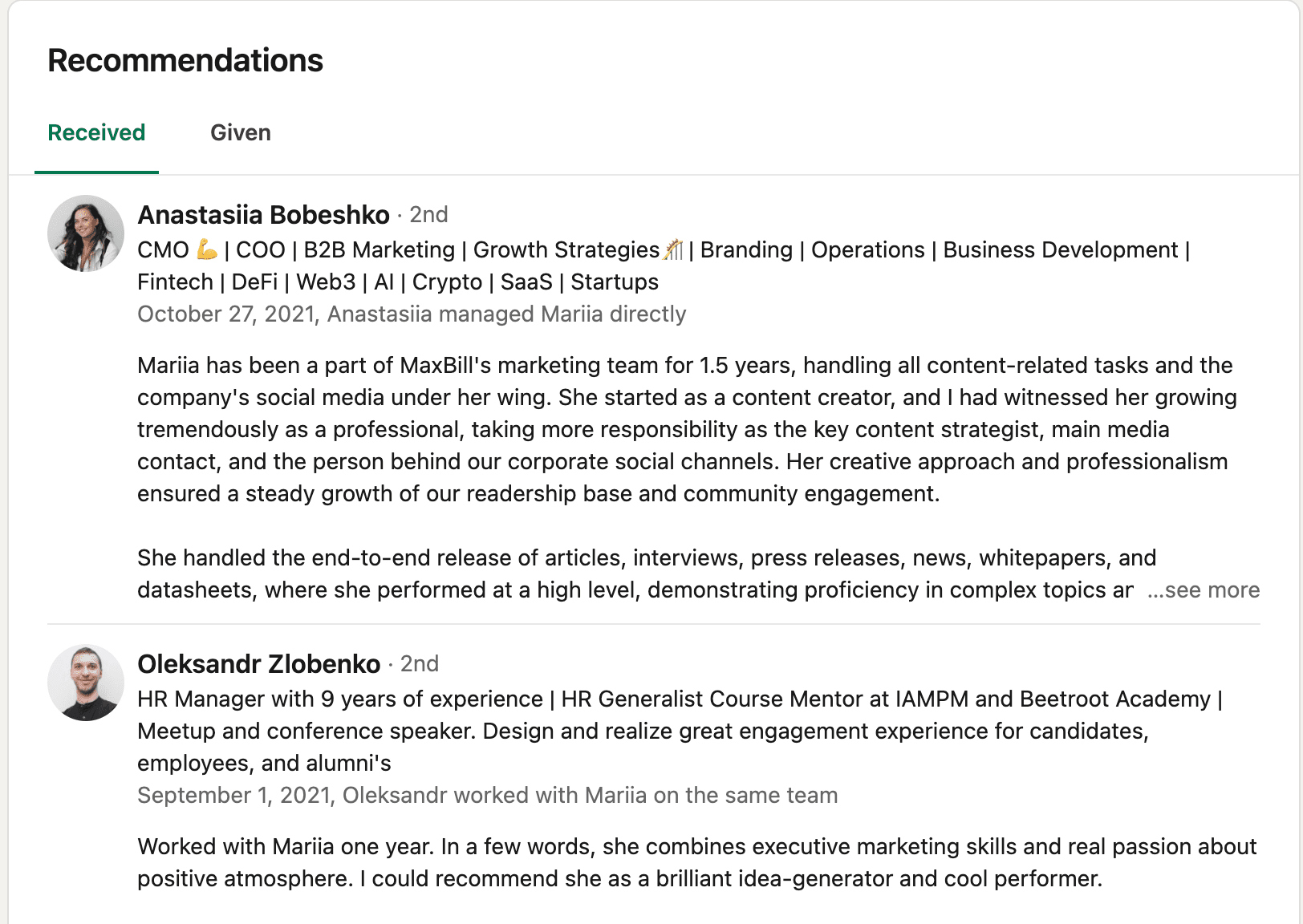Screen dimensions: 1303x924
Task: Open Anastasiia Bobeshko's profile via name
Action: [x=263, y=215]
